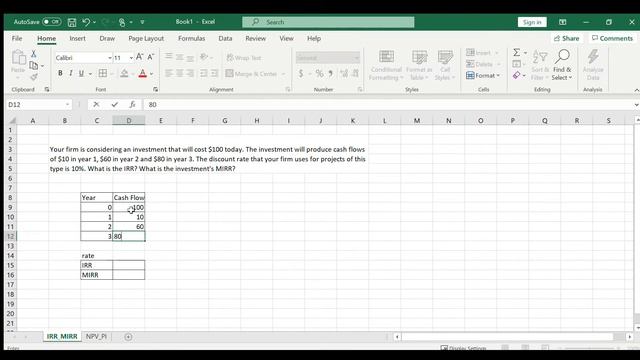Click the Font Color red A
The image size is (640, 360).
[x=142, y=73]
